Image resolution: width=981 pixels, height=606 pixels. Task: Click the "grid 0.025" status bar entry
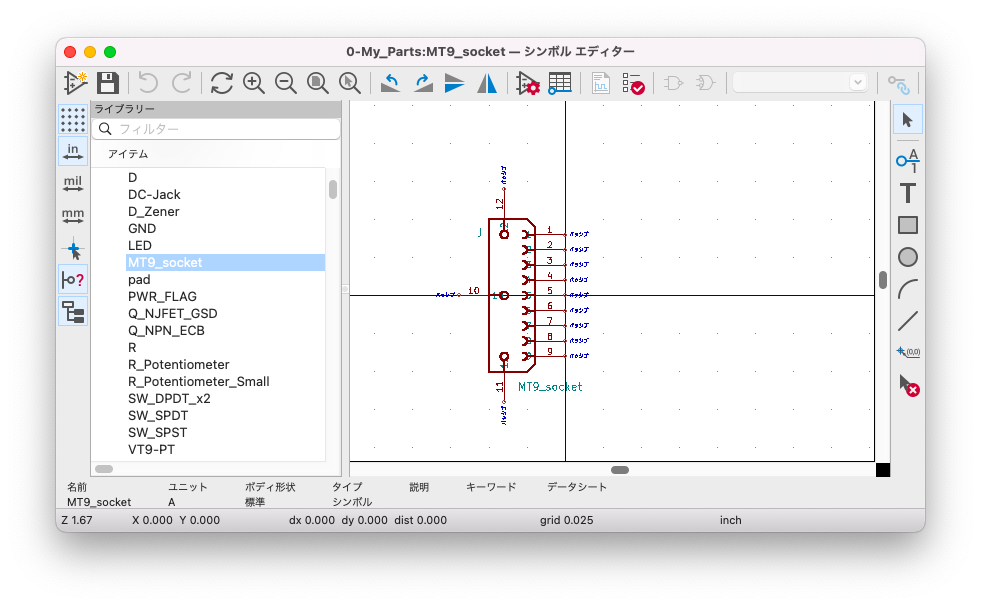click(x=567, y=520)
